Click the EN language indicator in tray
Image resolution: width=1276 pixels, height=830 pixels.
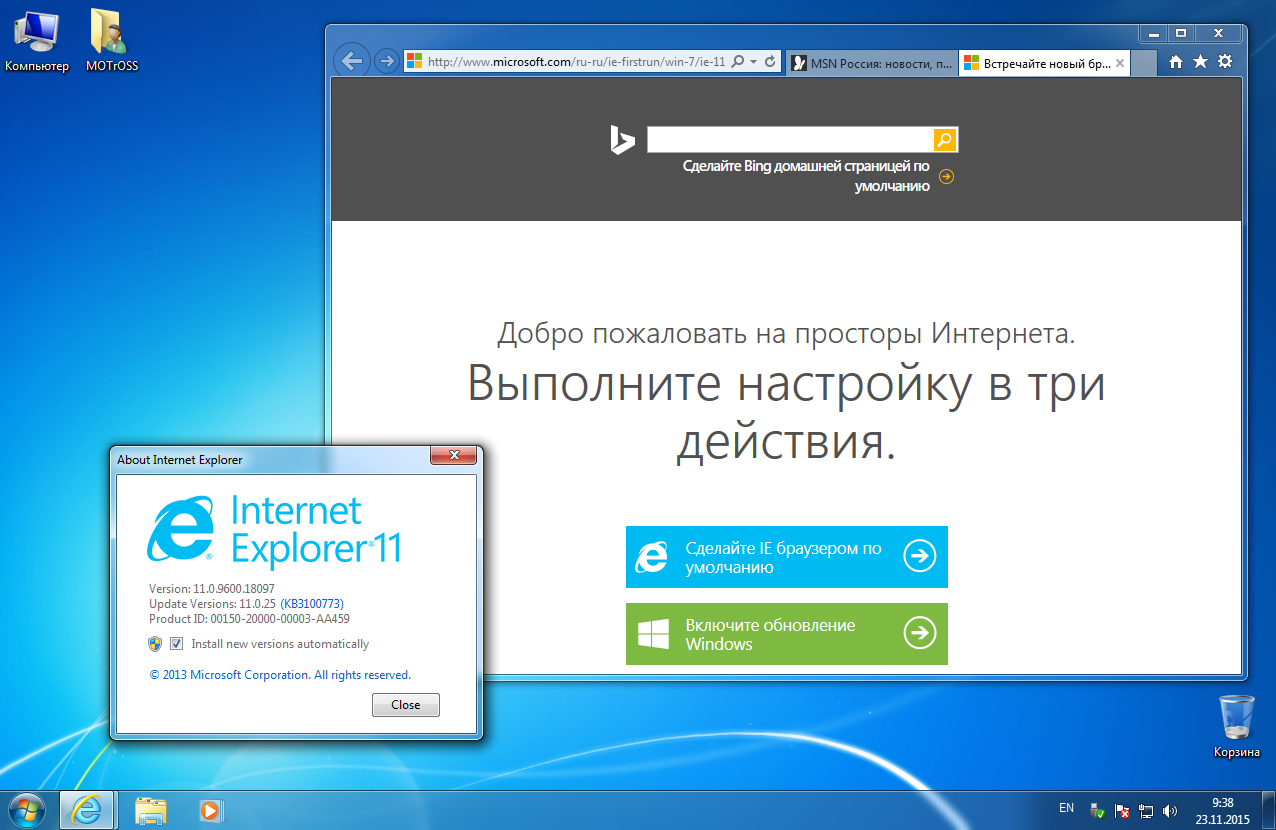pyautogui.click(x=1066, y=808)
